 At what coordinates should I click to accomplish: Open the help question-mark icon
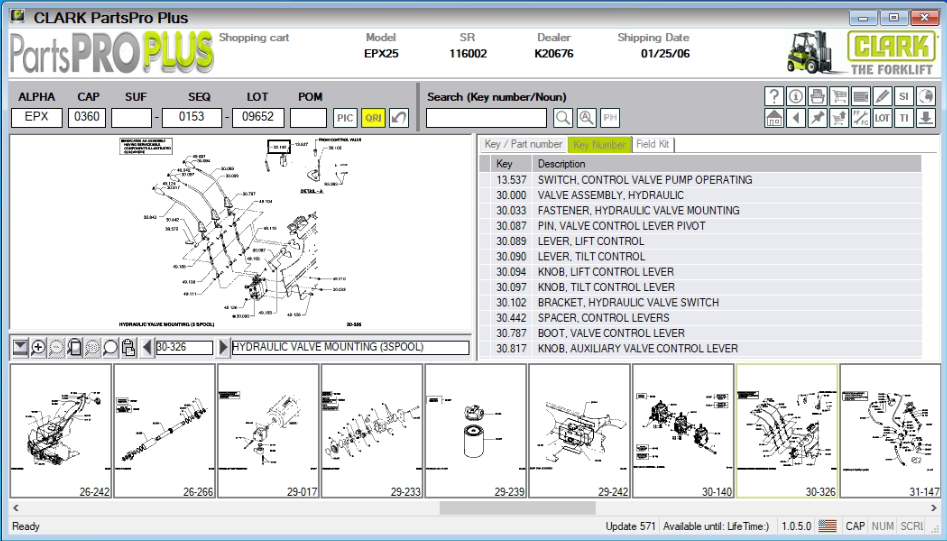(774, 96)
